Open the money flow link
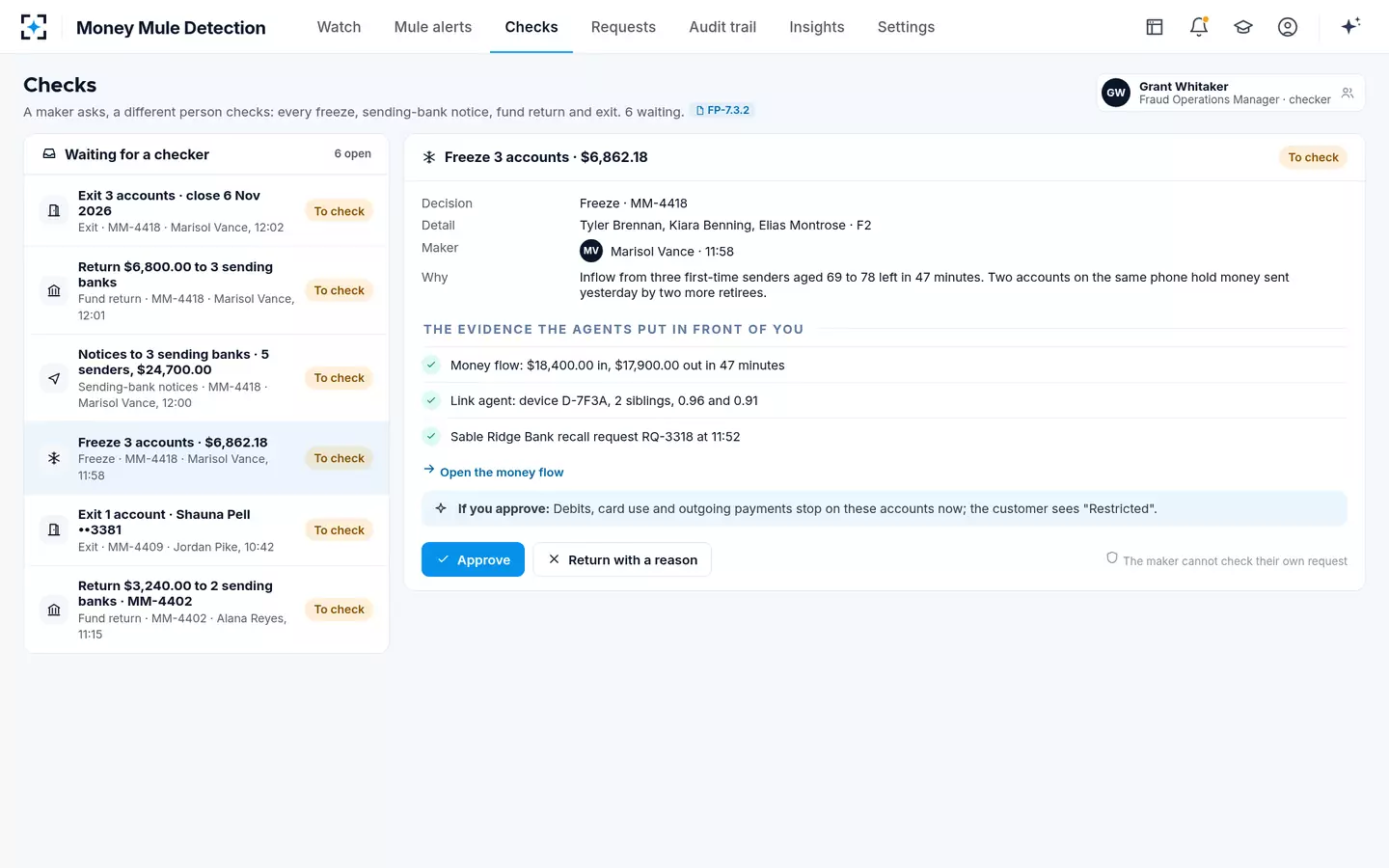The image size is (1389, 868). pyautogui.click(x=493, y=472)
